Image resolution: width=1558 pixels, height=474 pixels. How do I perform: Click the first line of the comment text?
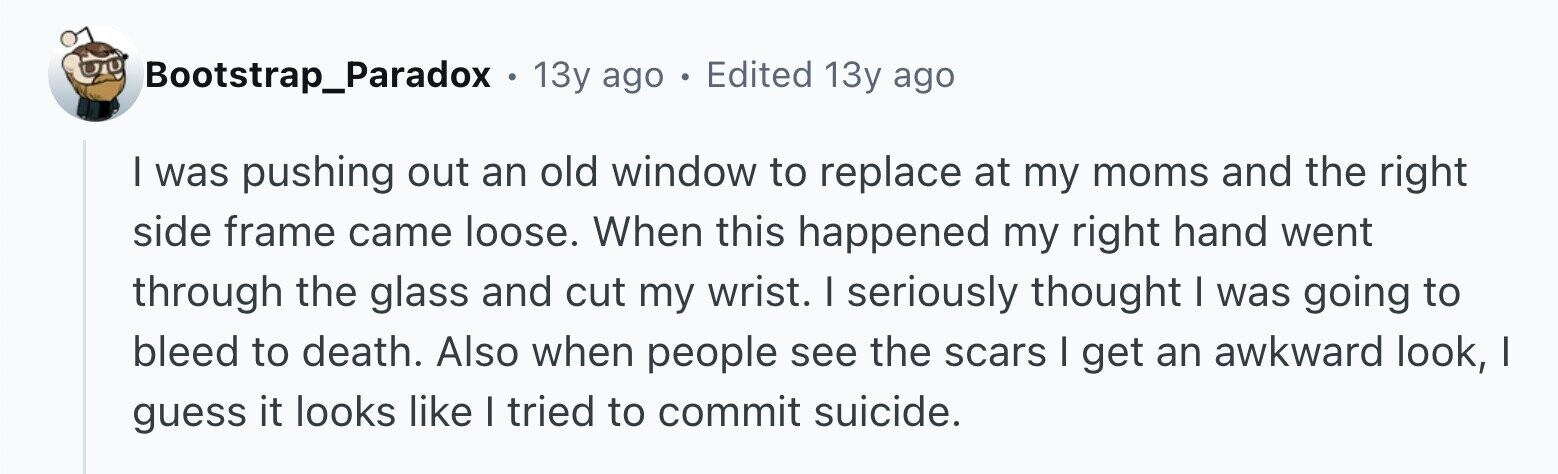[x=799, y=173]
